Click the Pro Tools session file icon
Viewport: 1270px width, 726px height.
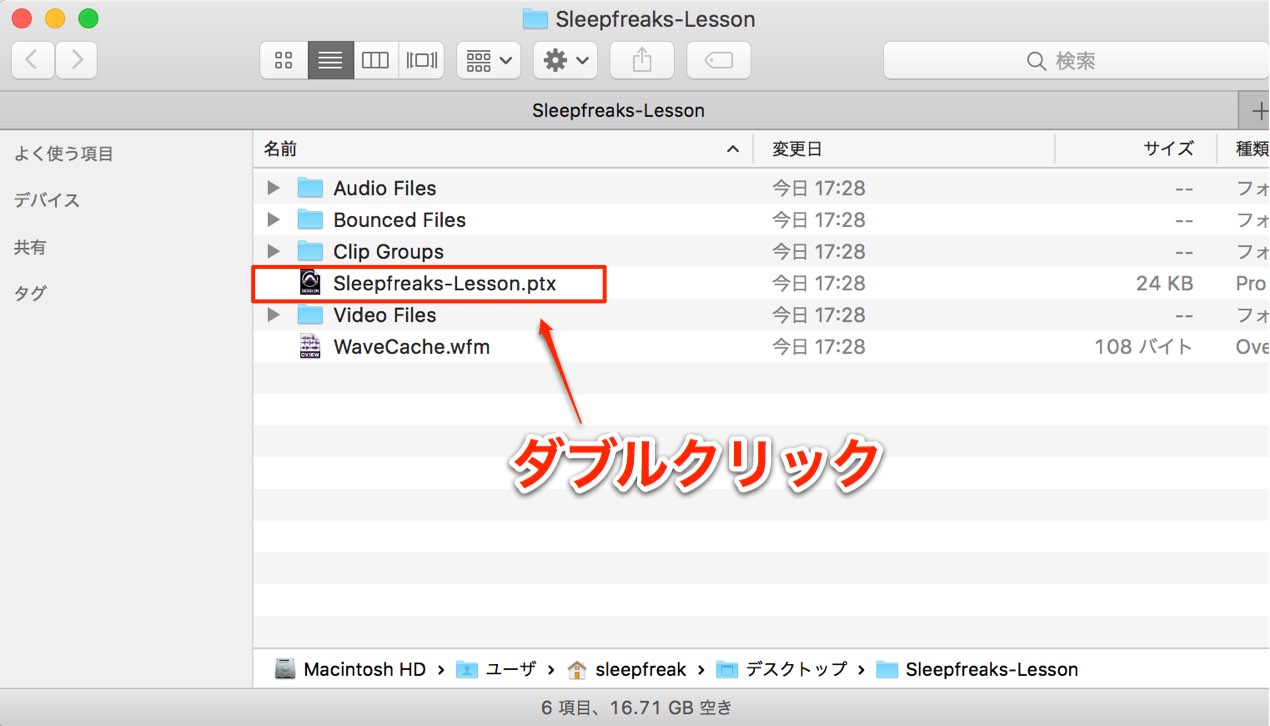[x=310, y=283]
